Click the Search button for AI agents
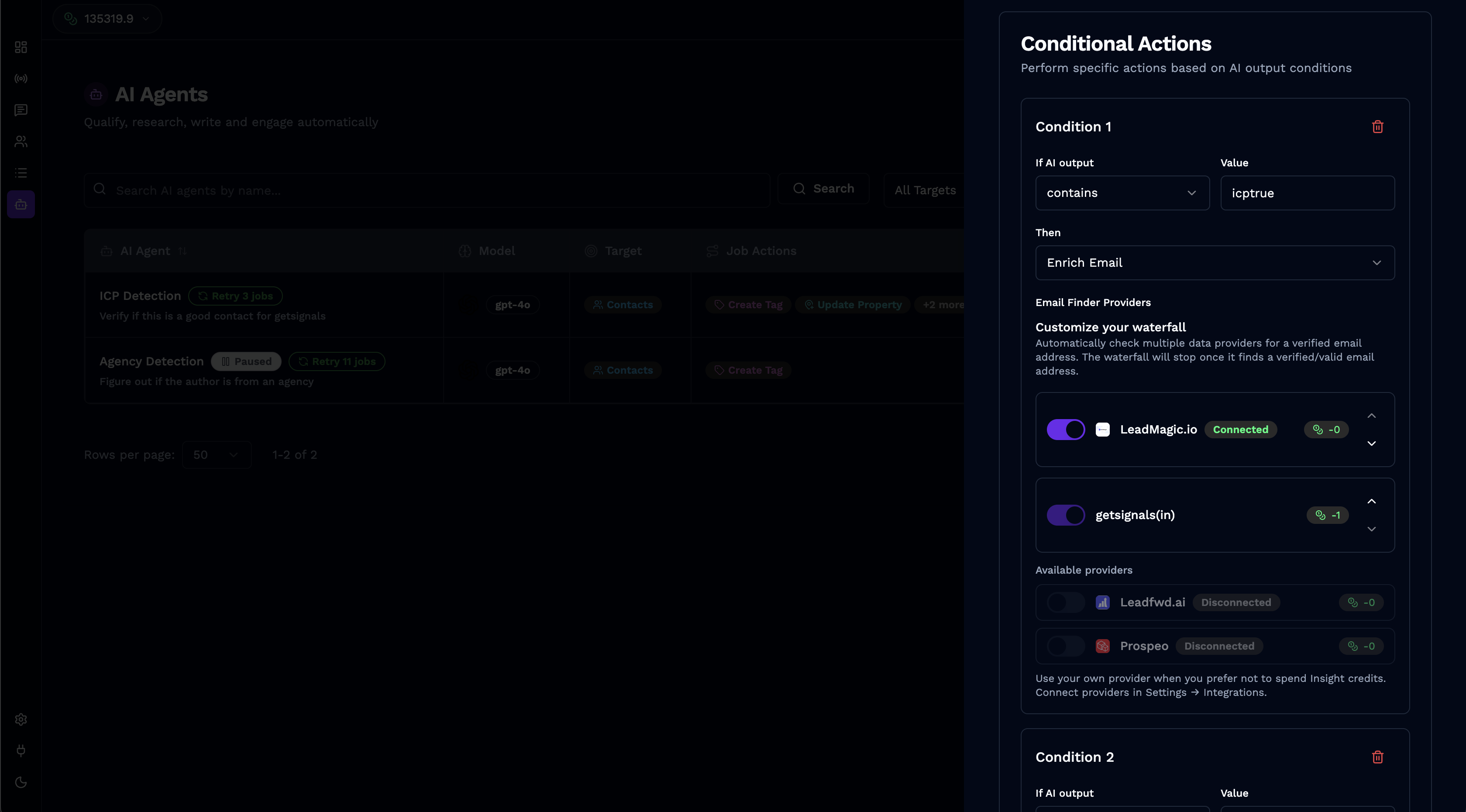Viewport: 1466px width, 812px height. tap(823, 188)
